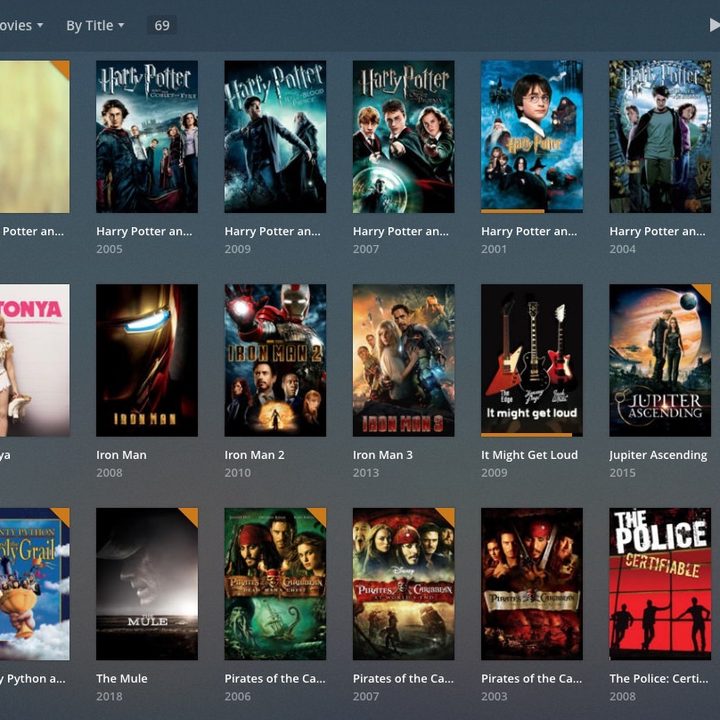Click the Harry Potter title above 2004
Viewport: 720px width, 720px height.
pos(658,231)
